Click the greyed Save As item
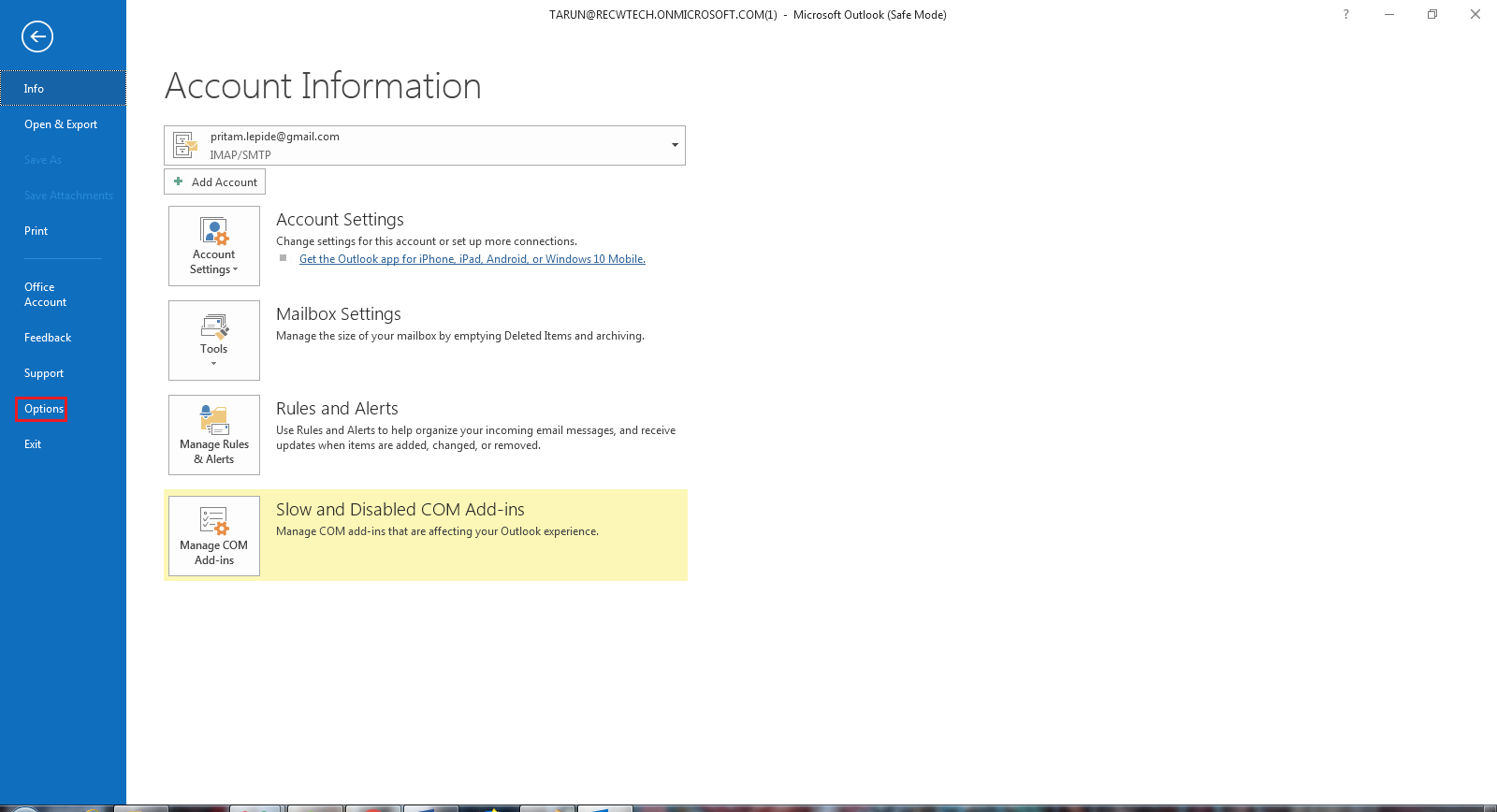Viewport: 1497px width, 812px height. [x=43, y=160]
